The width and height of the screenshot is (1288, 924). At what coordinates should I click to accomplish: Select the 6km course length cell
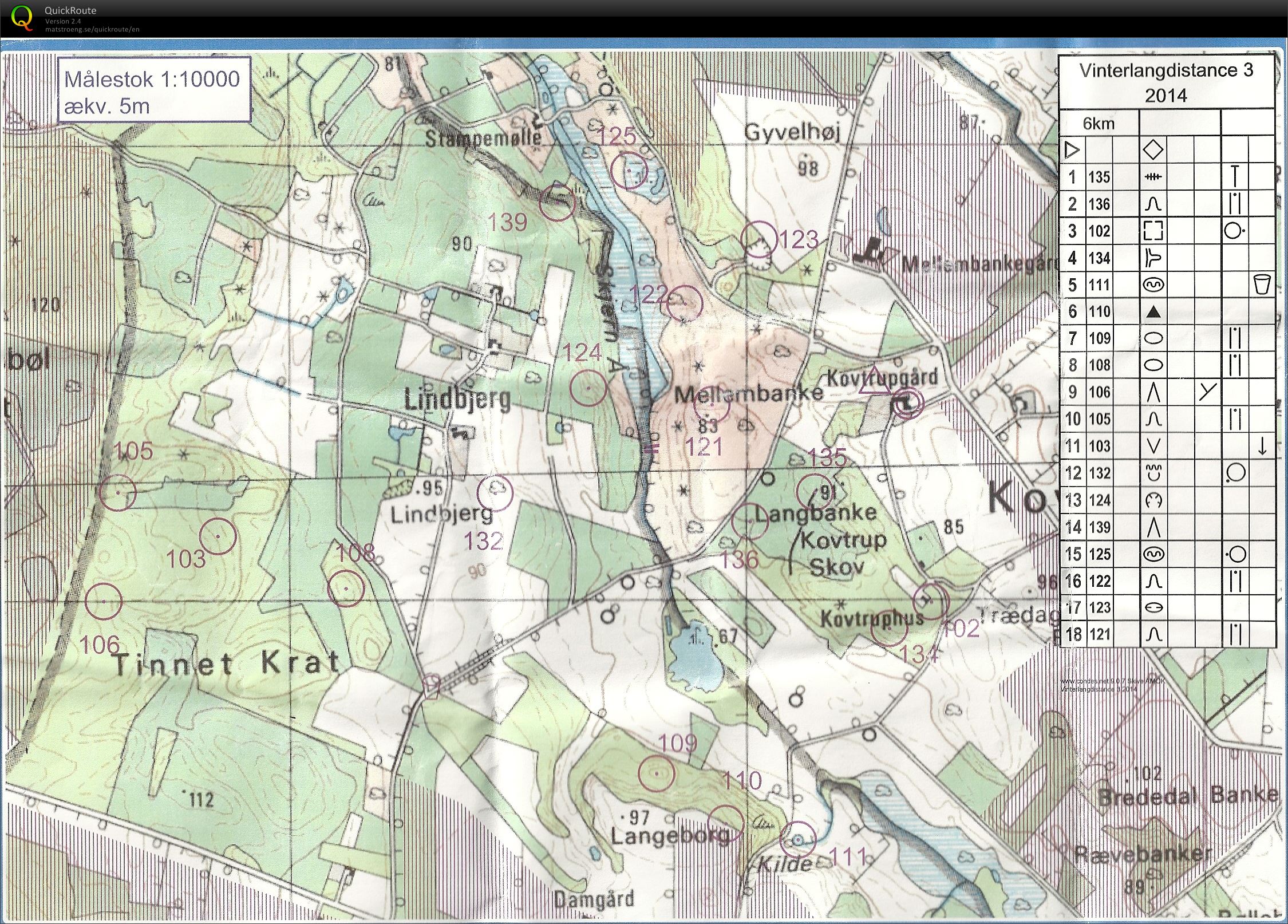1099,124
